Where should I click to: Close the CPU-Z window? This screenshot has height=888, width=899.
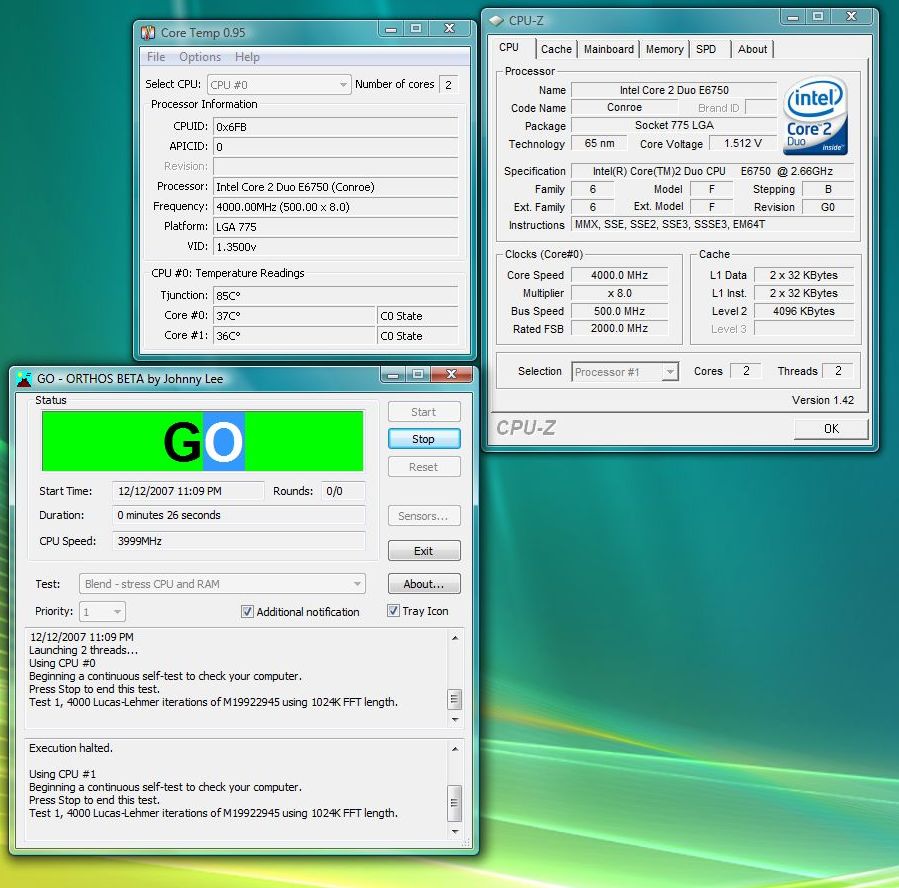[x=852, y=17]
